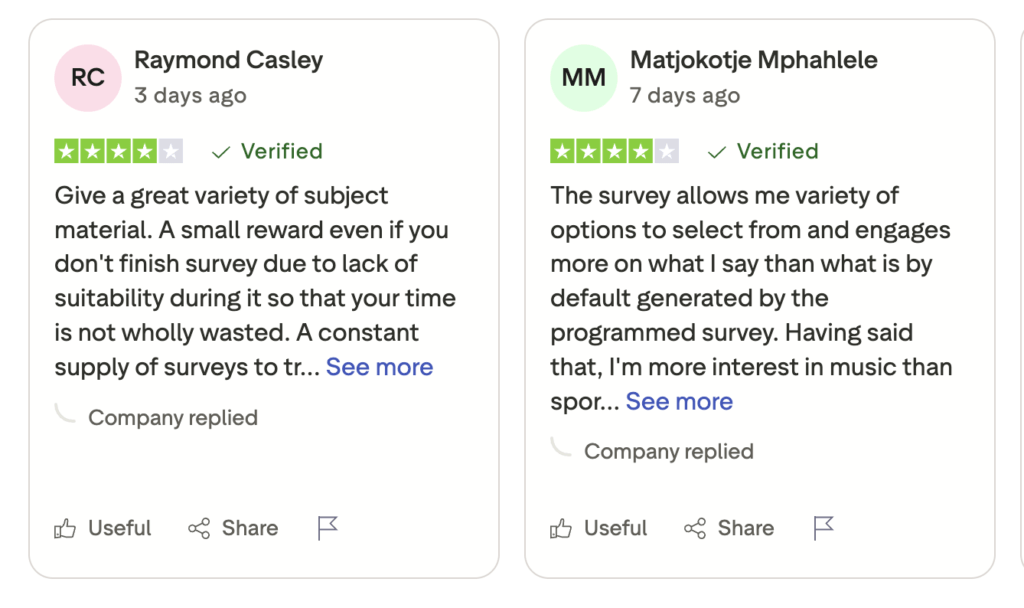The height and width of the screenshot is (608, 1024).
Task: Open Raymond Casley's profile name
Action: tap(229, 60)
